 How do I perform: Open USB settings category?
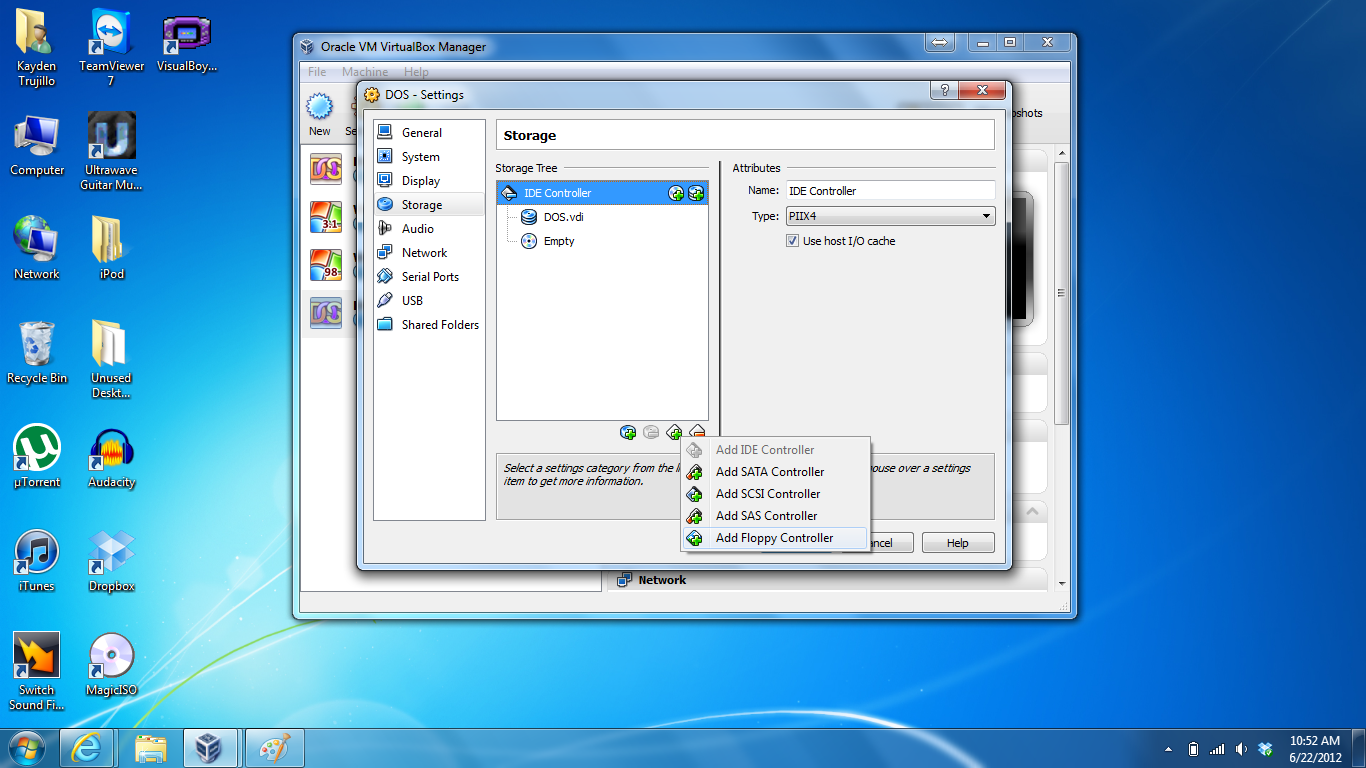pos(429,301)
